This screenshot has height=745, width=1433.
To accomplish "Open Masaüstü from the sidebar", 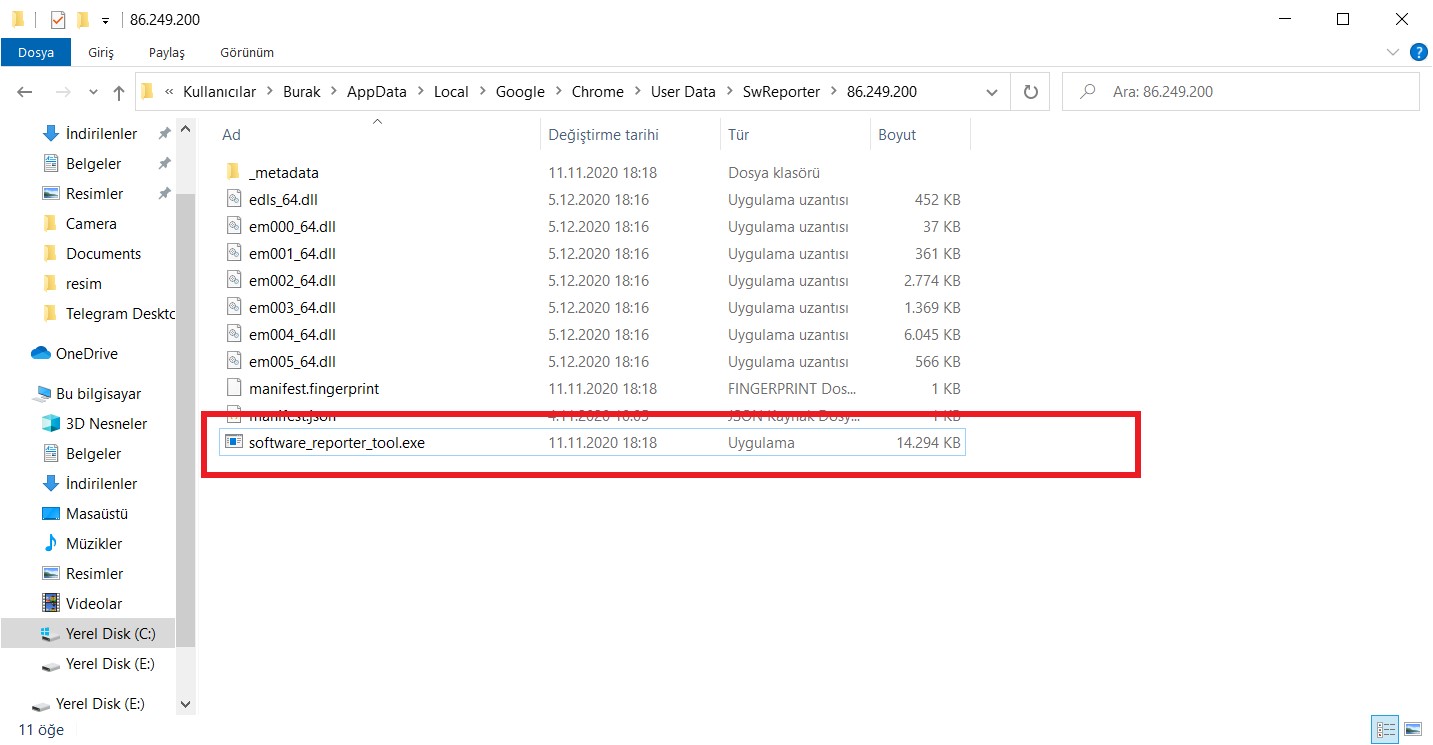I will (95, 513).
